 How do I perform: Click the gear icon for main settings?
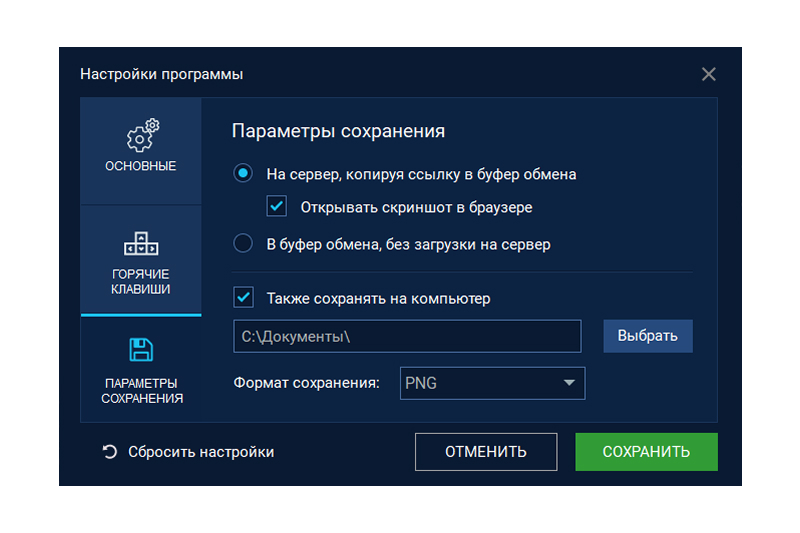(142, 135)
